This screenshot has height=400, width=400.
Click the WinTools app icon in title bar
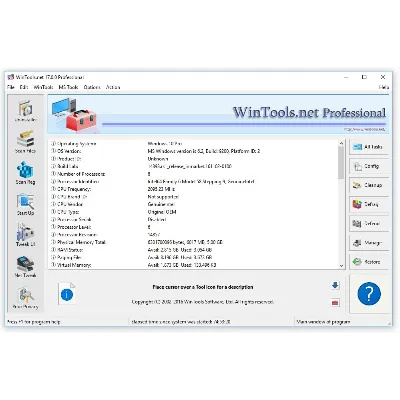point(11,77)
